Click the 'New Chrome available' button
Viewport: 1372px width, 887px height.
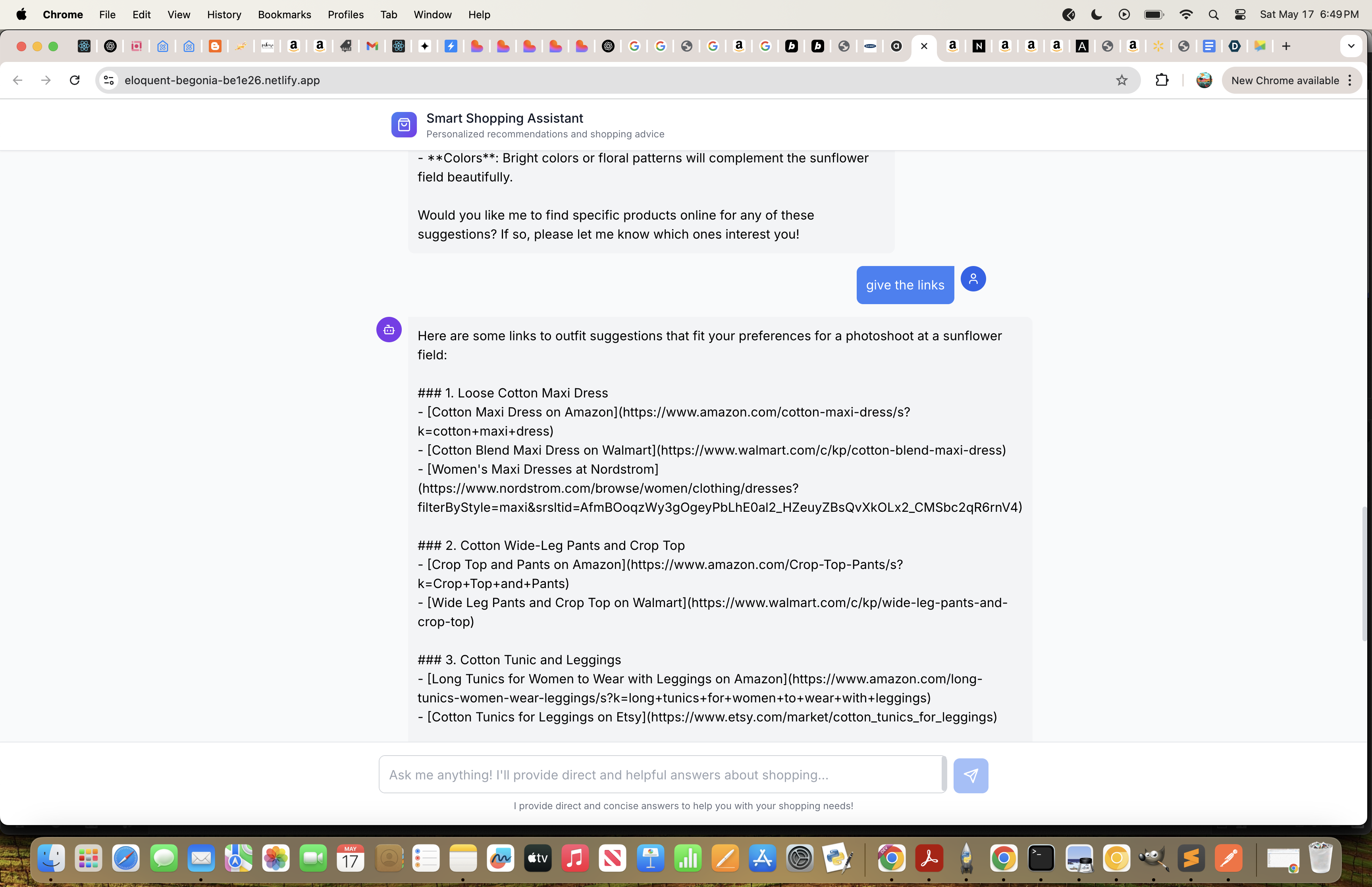click(x=1285, y=80)
